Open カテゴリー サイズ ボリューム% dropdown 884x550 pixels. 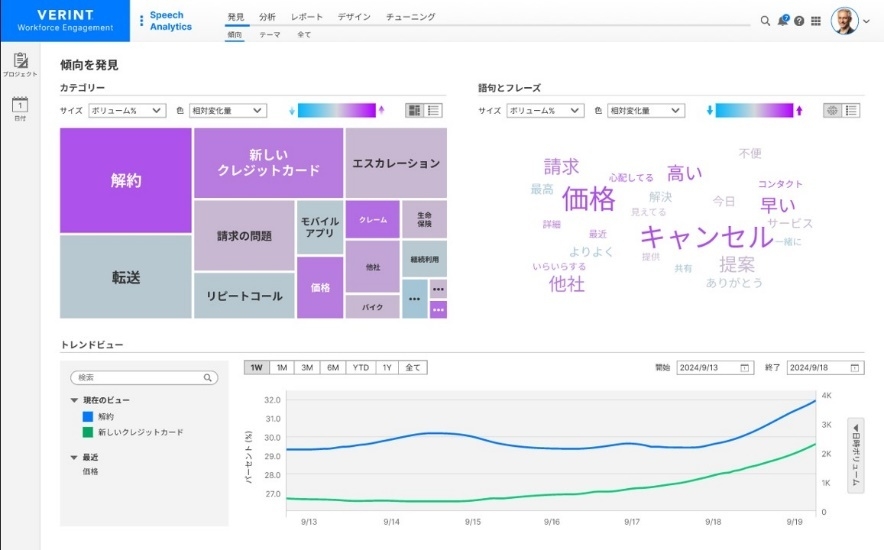point(127,111)
